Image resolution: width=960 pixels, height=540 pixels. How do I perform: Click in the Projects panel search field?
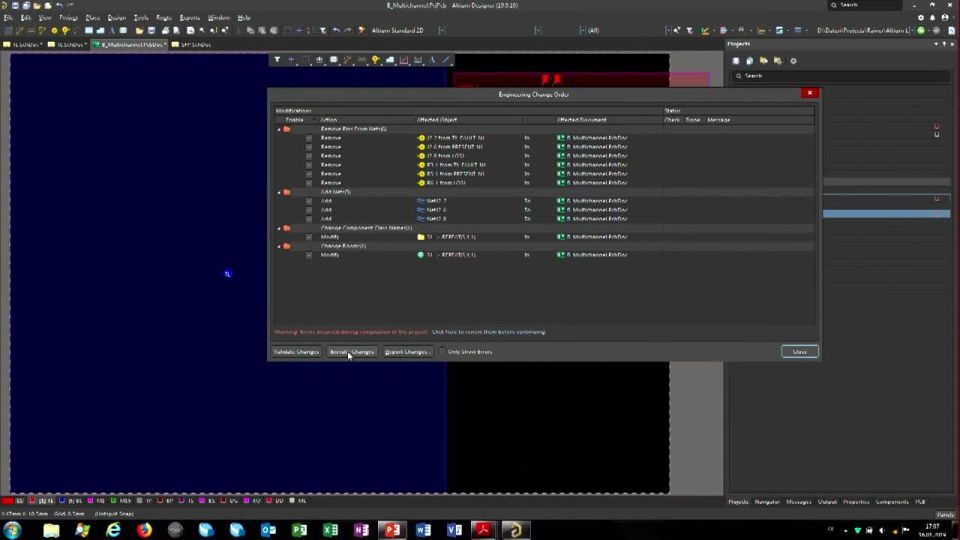[841, 76]
